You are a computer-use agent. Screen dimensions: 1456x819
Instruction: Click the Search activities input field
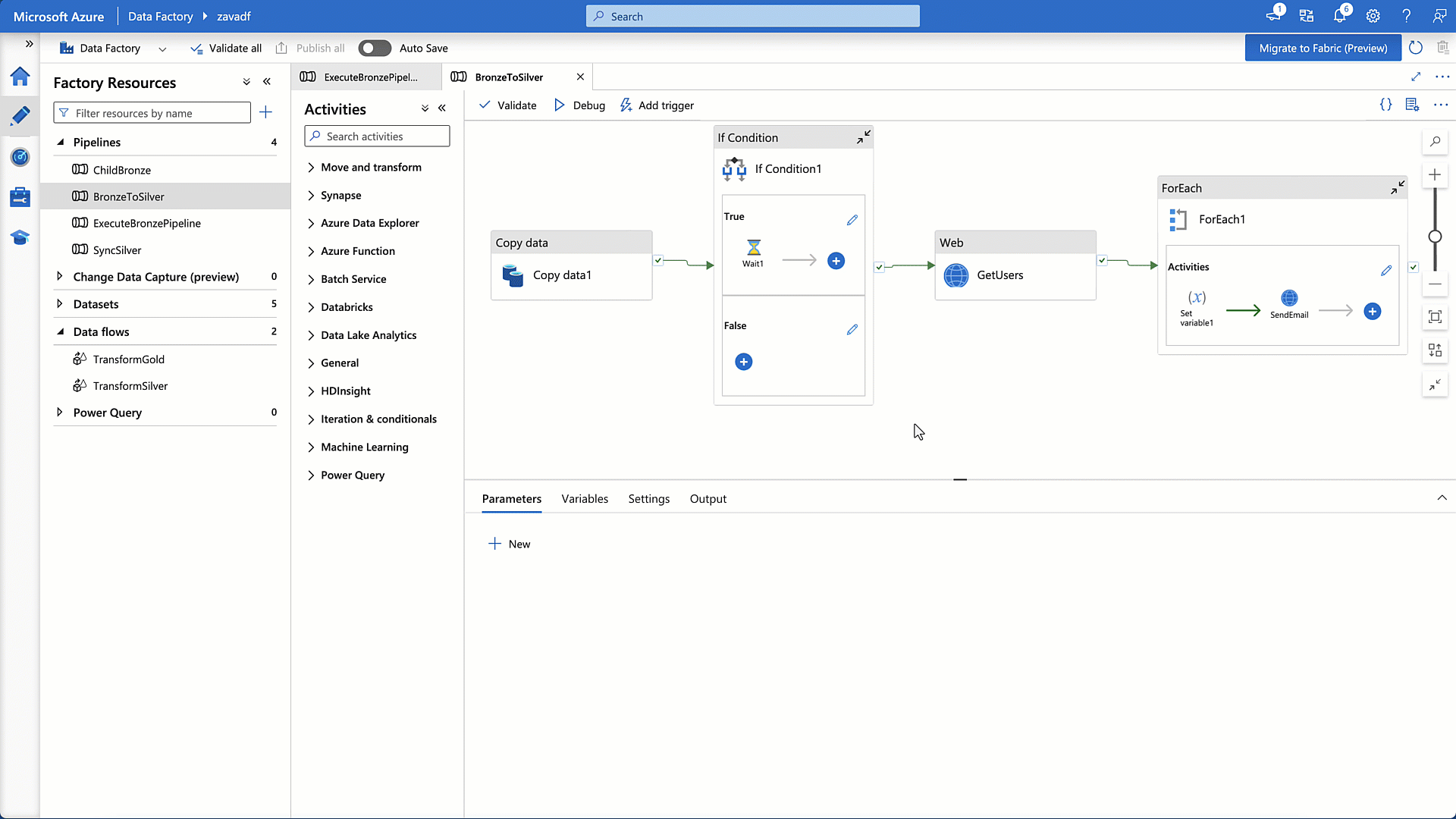click(377, 136)
